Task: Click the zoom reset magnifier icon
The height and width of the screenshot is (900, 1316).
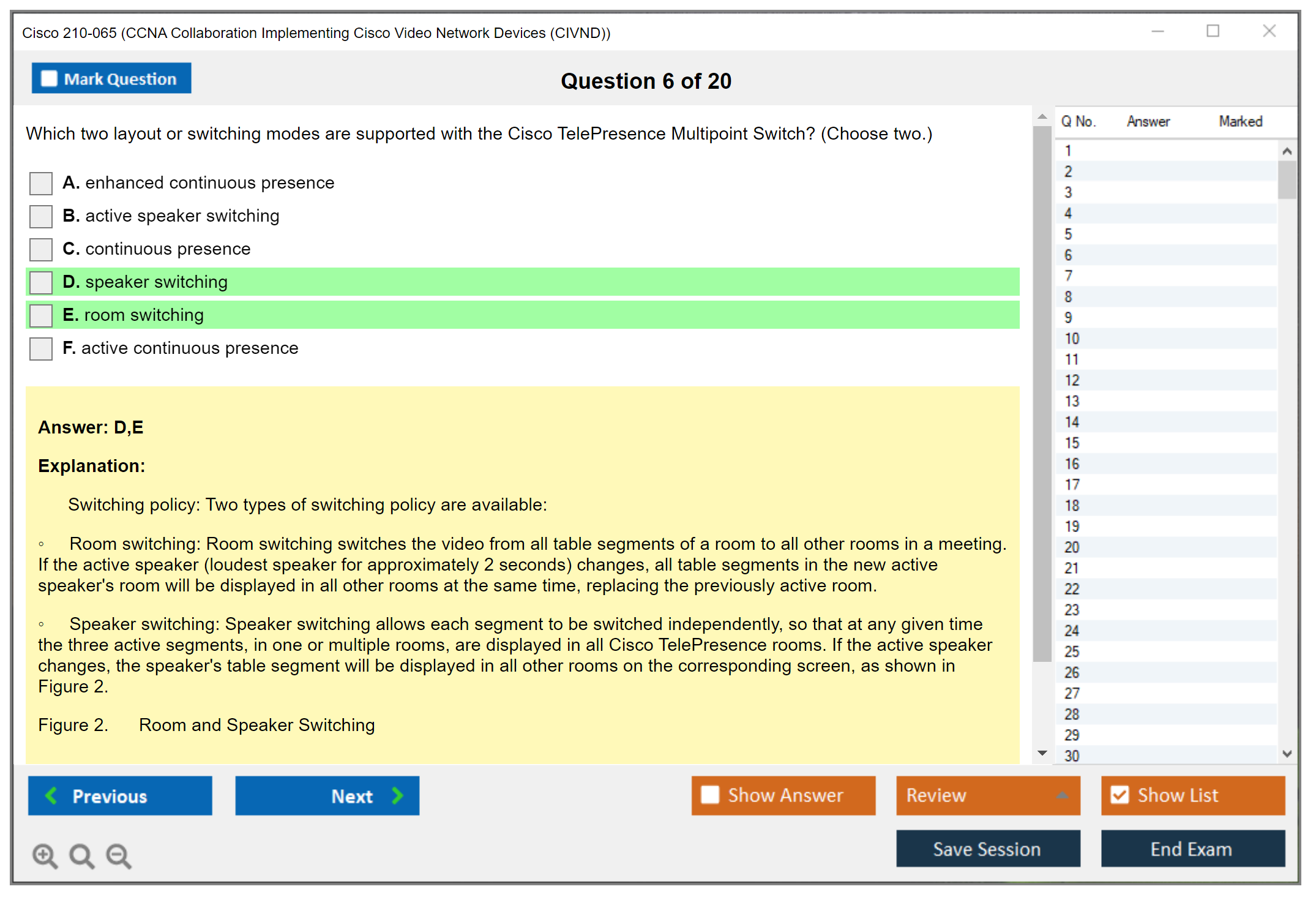Action: [x=81, y=855]
